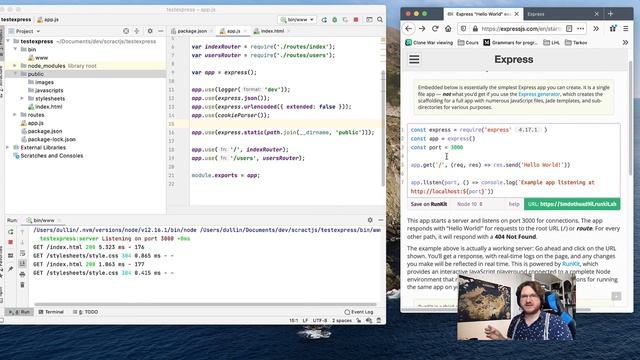
Task: Locate file via Project panel target icon
Action: [x=126, y=31]
